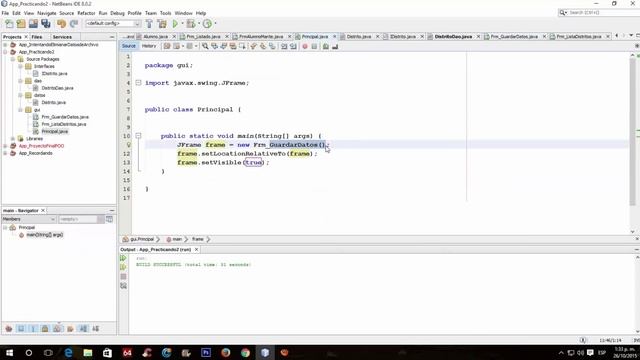Click the Navigator filter text field
This screenshot has width=640, height=360.
click(x=78, y=219)
